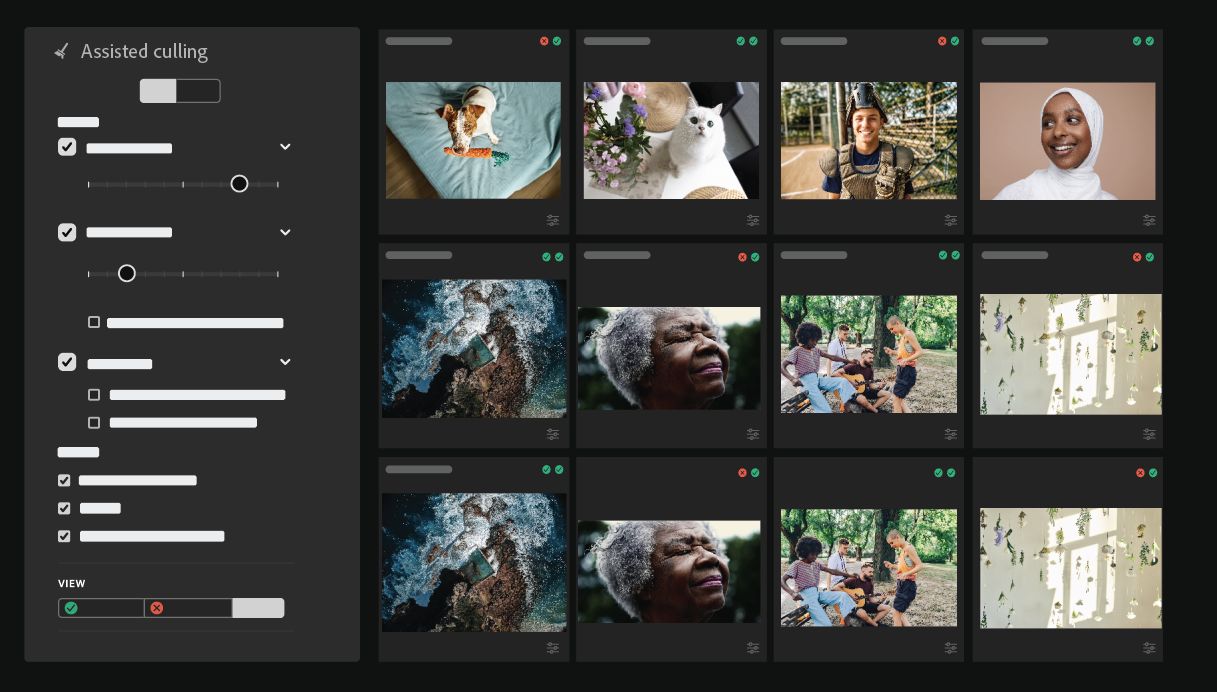The image size is (1217, 692).
Task: Open adjustments icon on middle-row aerial coast card
Action: coord(553,434)
